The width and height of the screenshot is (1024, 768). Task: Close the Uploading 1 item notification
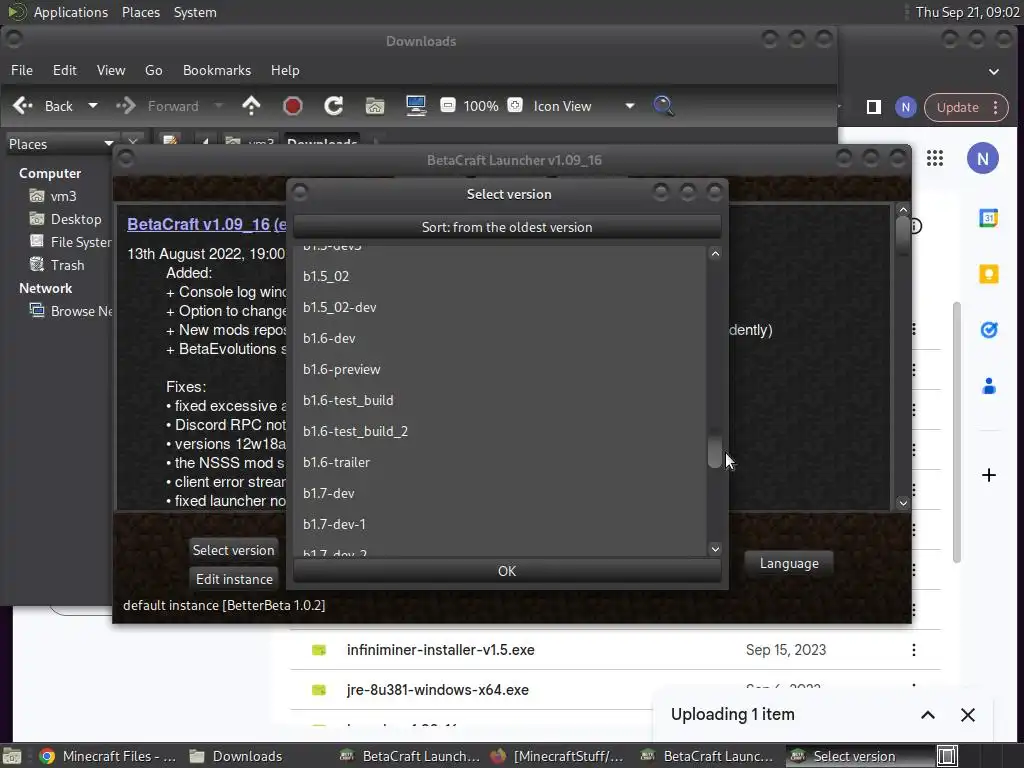coord(968,715)
